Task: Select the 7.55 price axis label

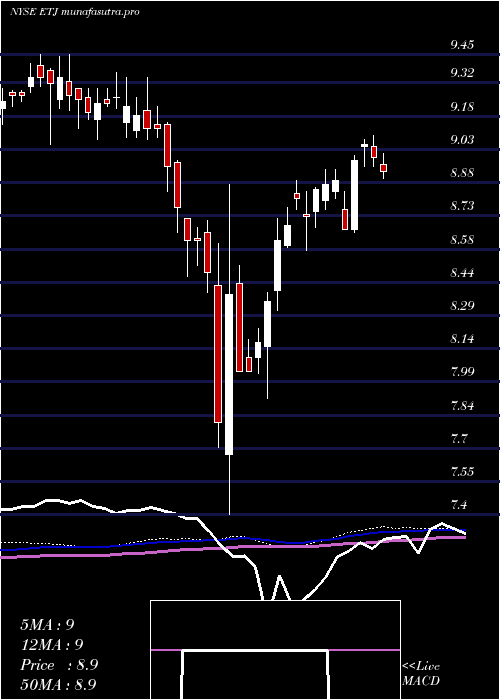Action: pos(462,472)
